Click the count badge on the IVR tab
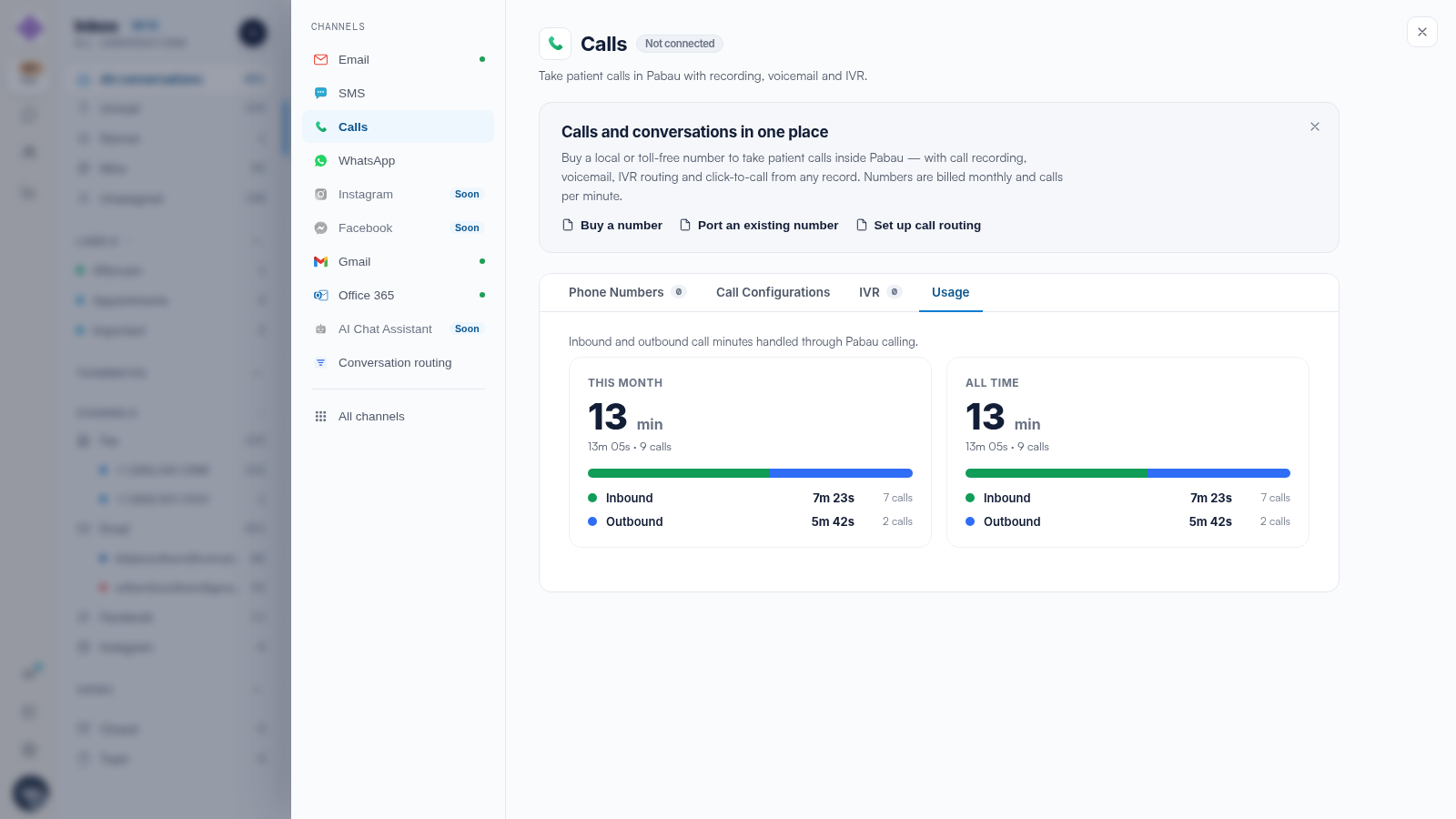 click(895, 292)
